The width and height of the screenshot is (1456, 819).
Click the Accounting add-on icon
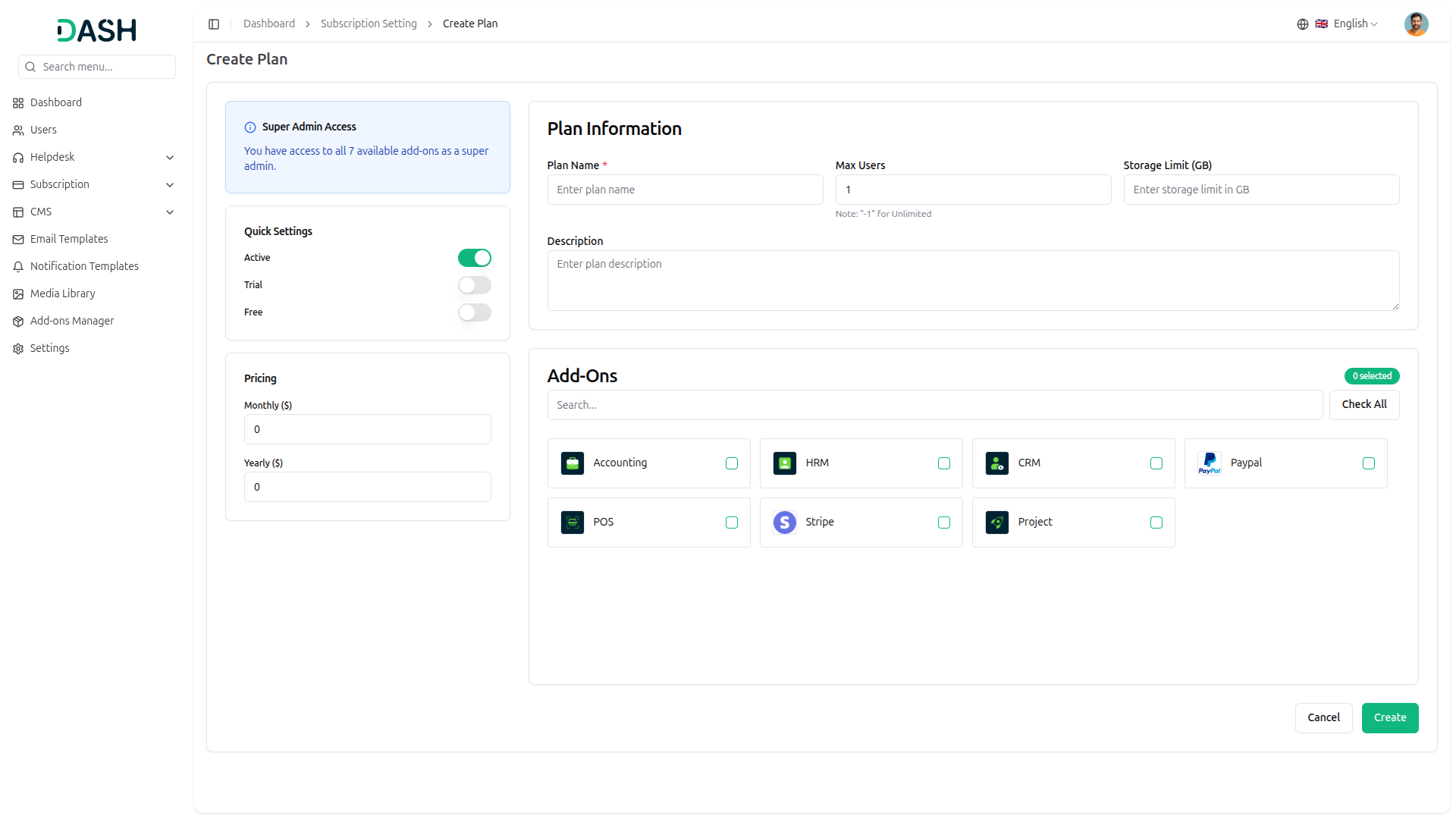[573, 463]
